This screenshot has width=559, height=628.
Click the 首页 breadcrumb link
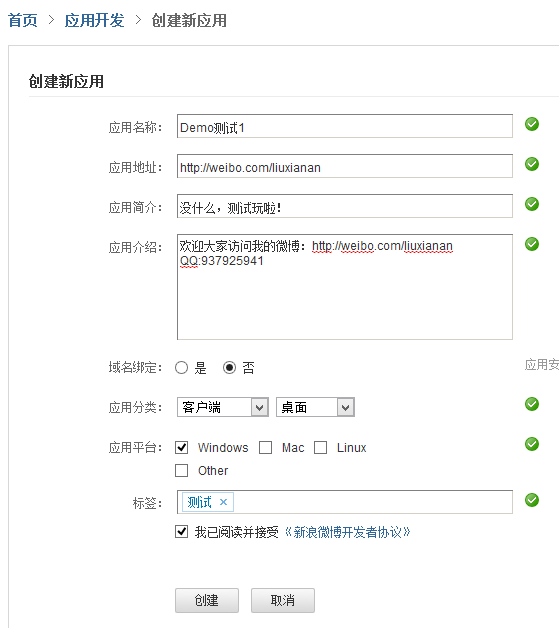coord(22,20)
